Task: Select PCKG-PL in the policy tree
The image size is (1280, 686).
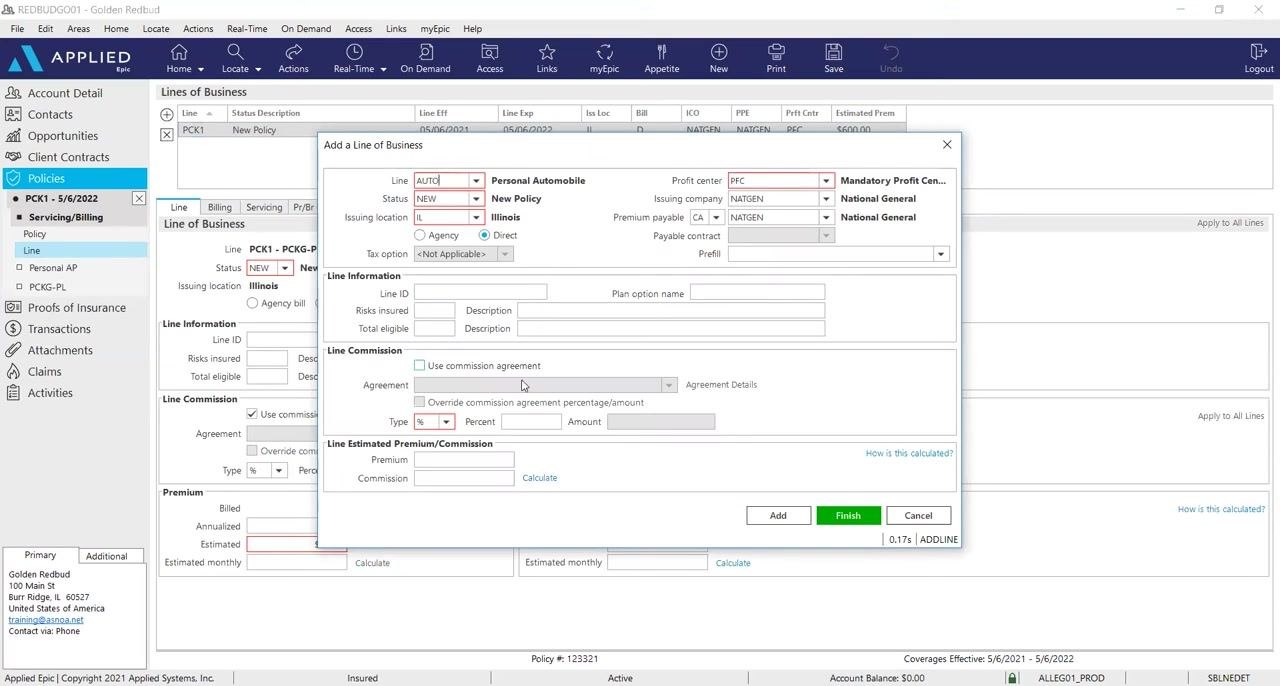Action: click(47, 287)
